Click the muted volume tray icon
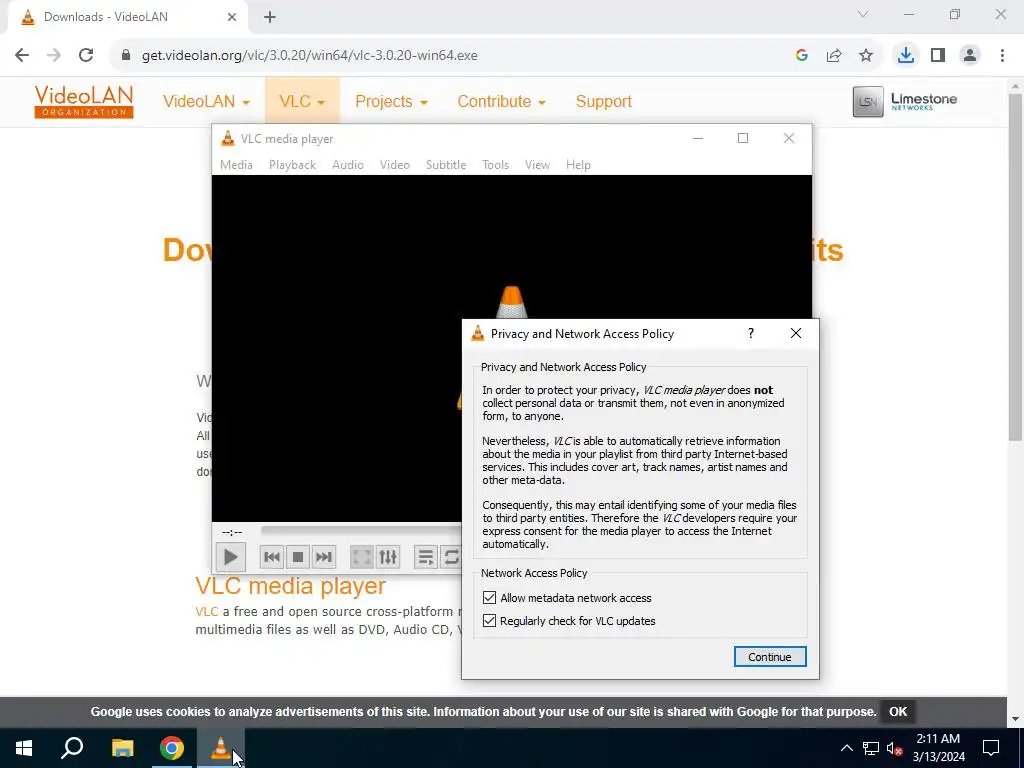Screen dimensions: 1024x768 tap(895, 748)
